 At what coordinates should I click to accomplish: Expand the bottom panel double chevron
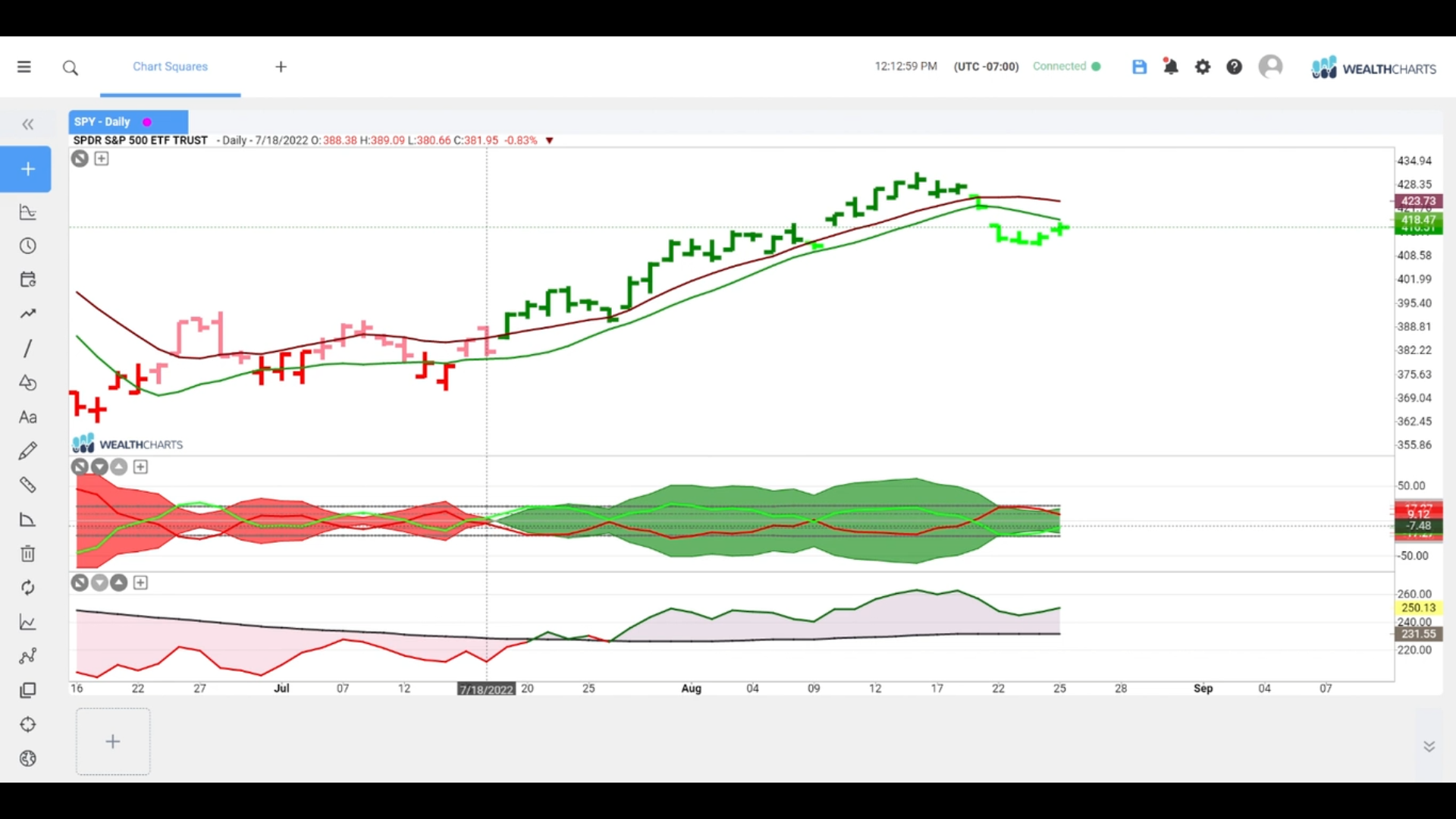pyautogui.click(x=1429, y=747)
